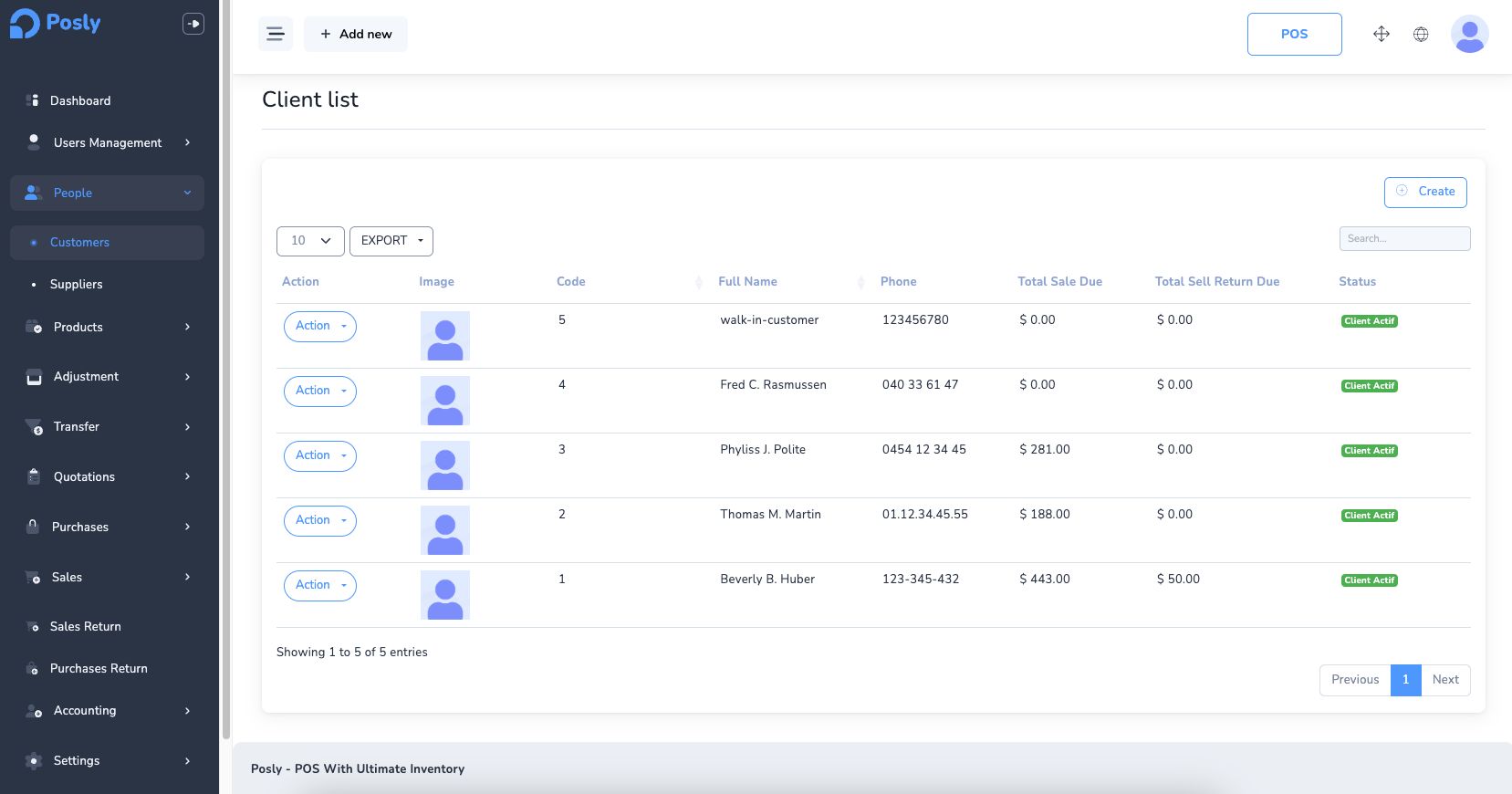Open the page size dropdown showing 10
This screenshot has height=794, width=1512.
coord(310,241)
